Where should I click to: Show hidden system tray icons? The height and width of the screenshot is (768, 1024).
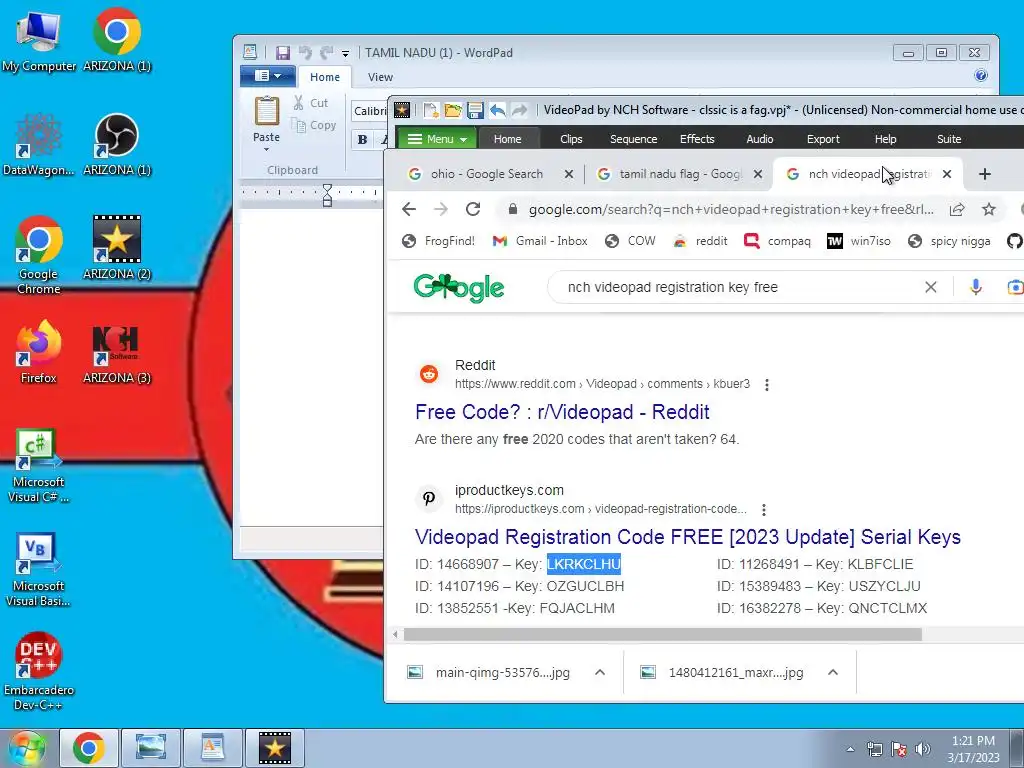pyautogui.click(x=850, y=749)
